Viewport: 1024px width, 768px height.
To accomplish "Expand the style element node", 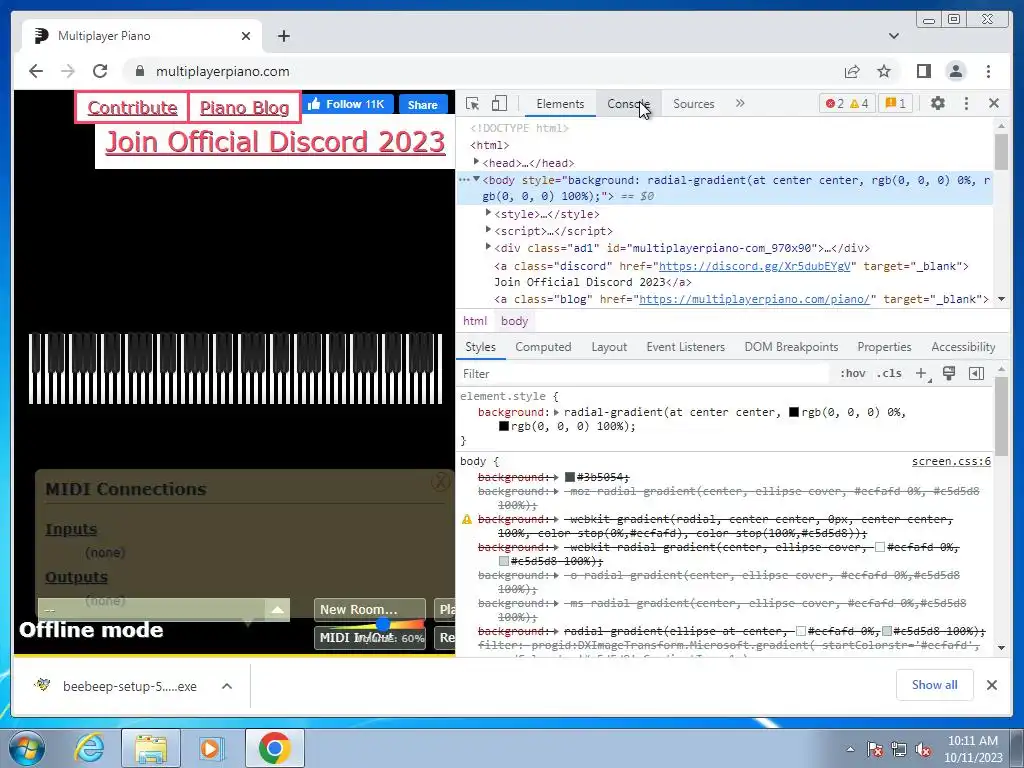I will tap(488, 213).
